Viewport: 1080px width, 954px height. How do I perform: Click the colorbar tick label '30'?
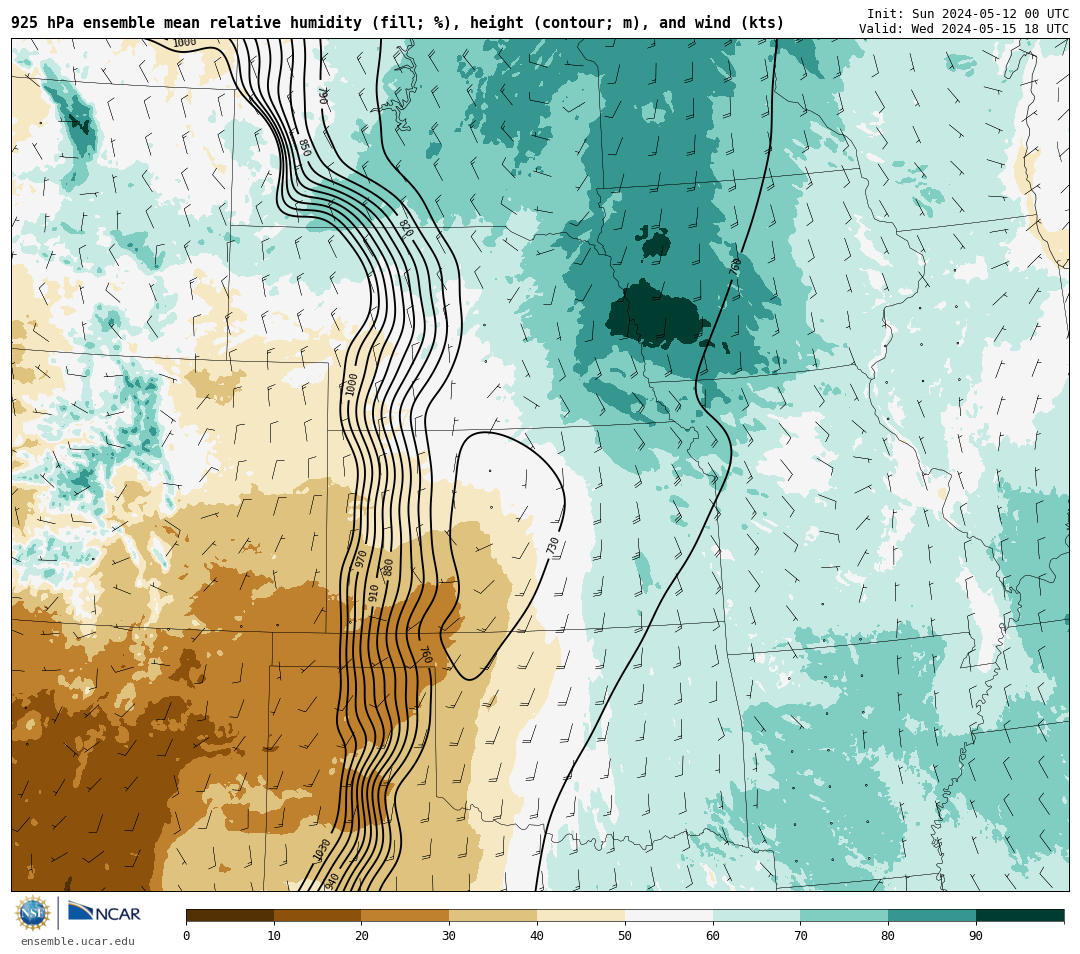pyautogui.click(x=449, y=935)
